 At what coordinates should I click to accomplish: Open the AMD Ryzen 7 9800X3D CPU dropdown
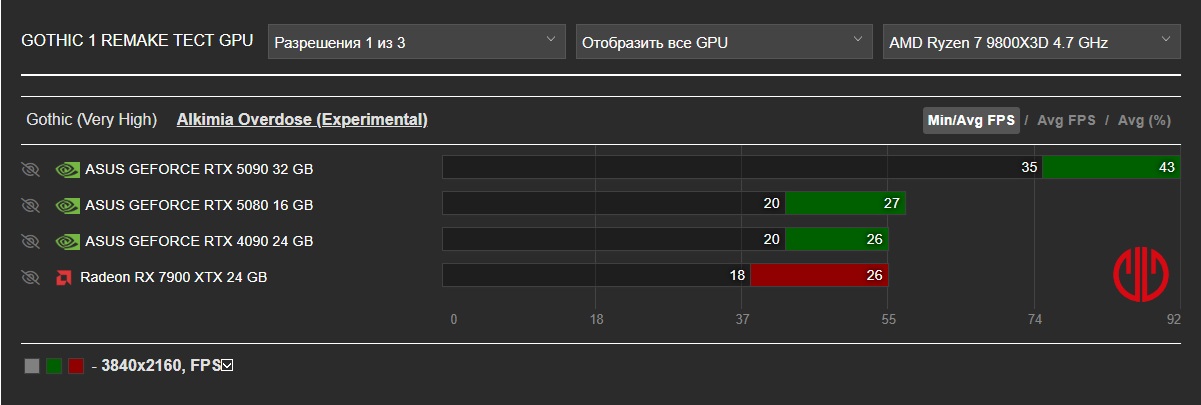click(x=1032, y=42)
